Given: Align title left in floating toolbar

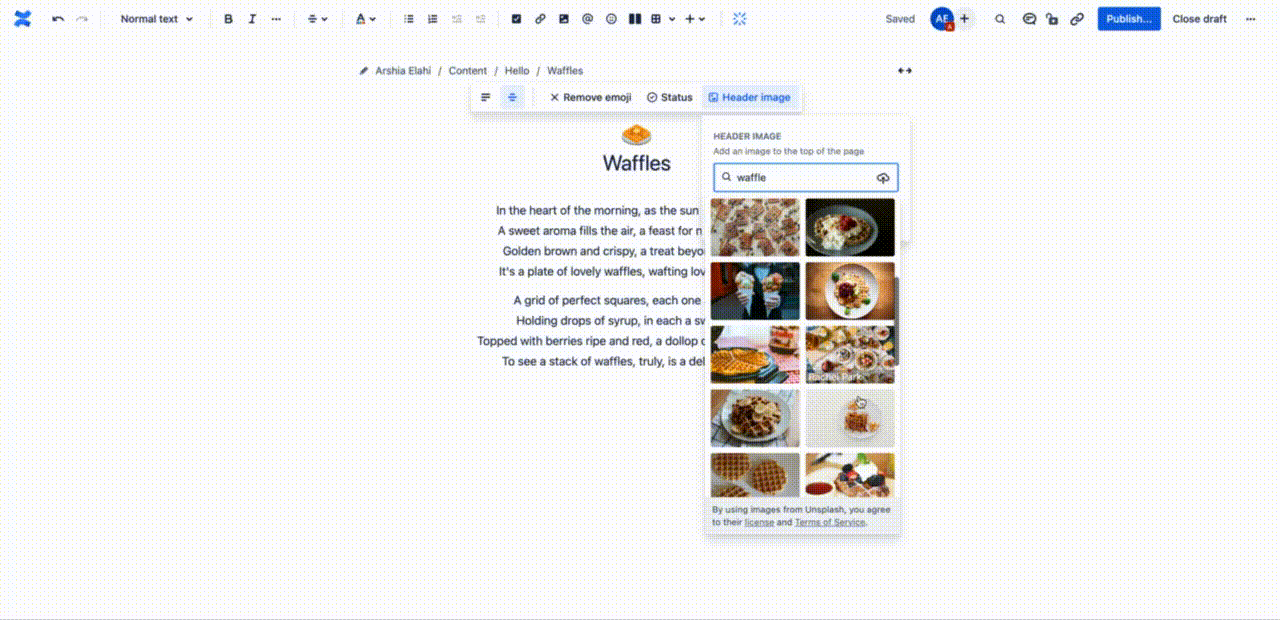Looking at the screenshot, I should click(486, 98).
